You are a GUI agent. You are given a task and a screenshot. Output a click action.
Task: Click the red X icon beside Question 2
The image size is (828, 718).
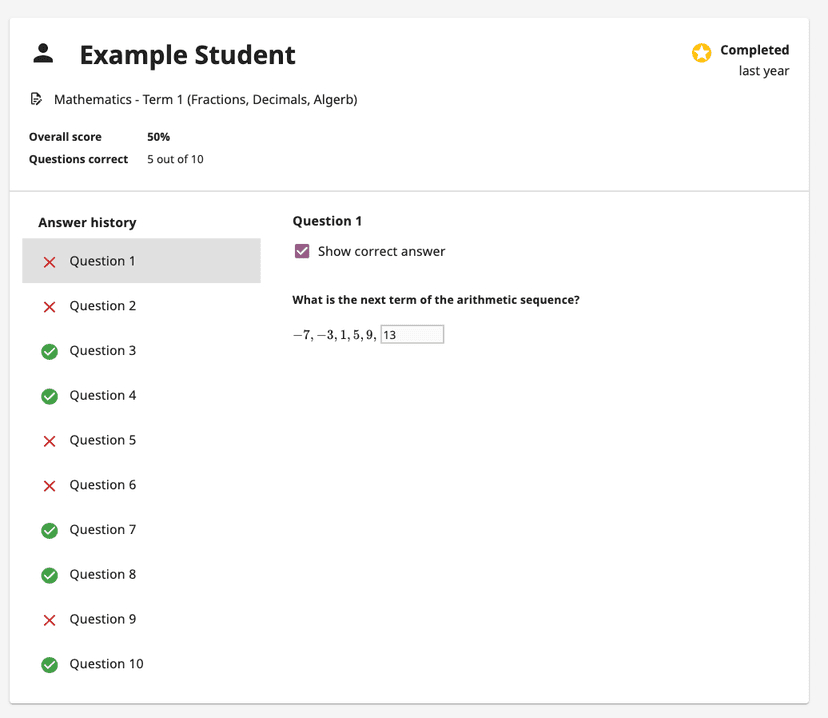(50, 306)
